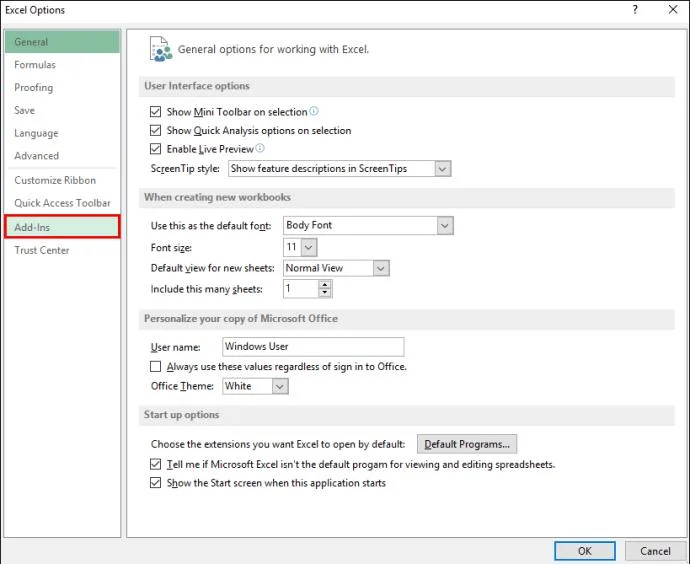Click the info icon beside Show Mini Toolbar
This screenshot has height=564, width=690.
314,111
